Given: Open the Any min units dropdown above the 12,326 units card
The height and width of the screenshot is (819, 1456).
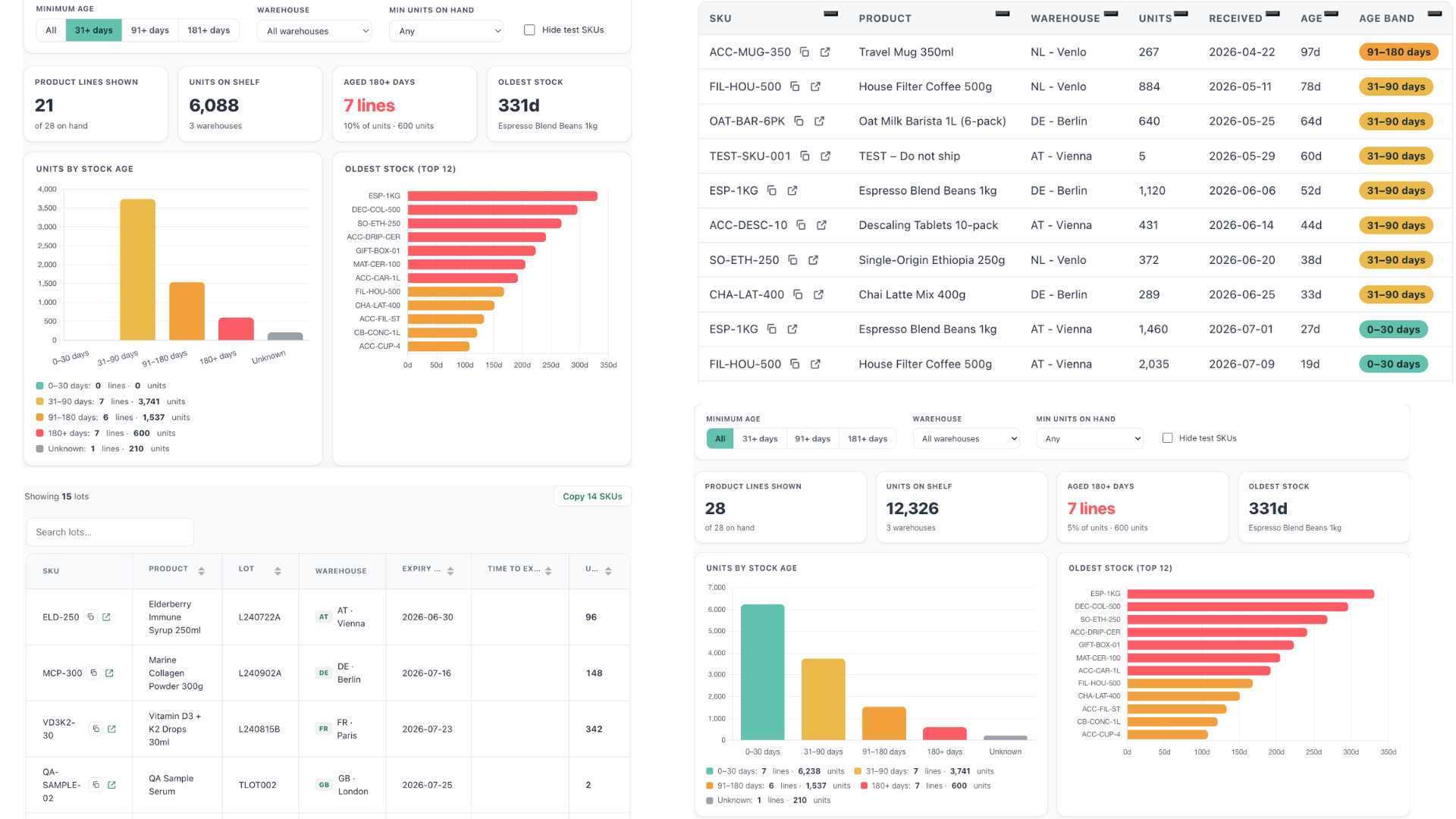Looking at the screenshot, I should click(1090, 439).
